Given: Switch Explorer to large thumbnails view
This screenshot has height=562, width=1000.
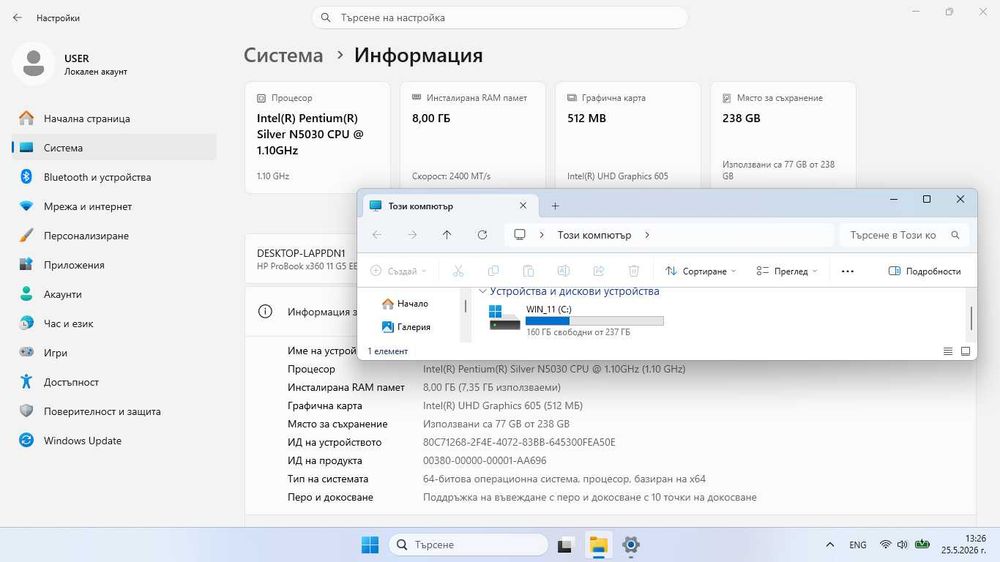Looking at the screenshot, I should (x=966, y=351).
